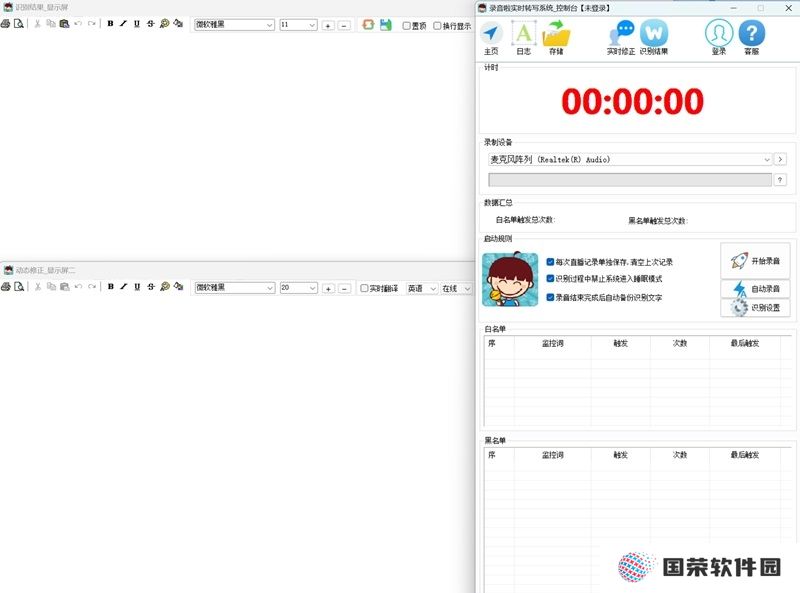Click inside the lower 动态修正 text area

(x=237, y=444)
